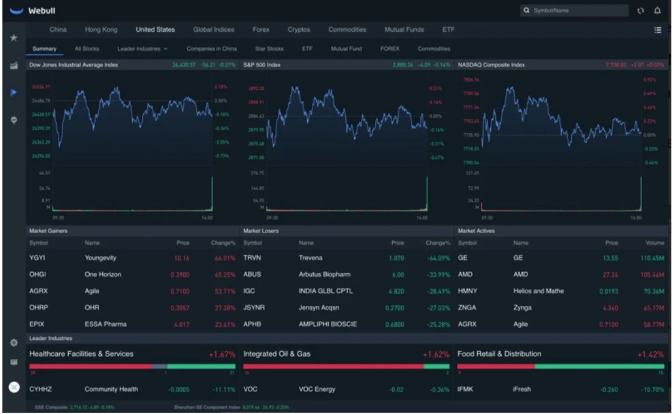Select OHGI One Horizon row
Screen dimensions: 672x414
[x=132, y=275]
